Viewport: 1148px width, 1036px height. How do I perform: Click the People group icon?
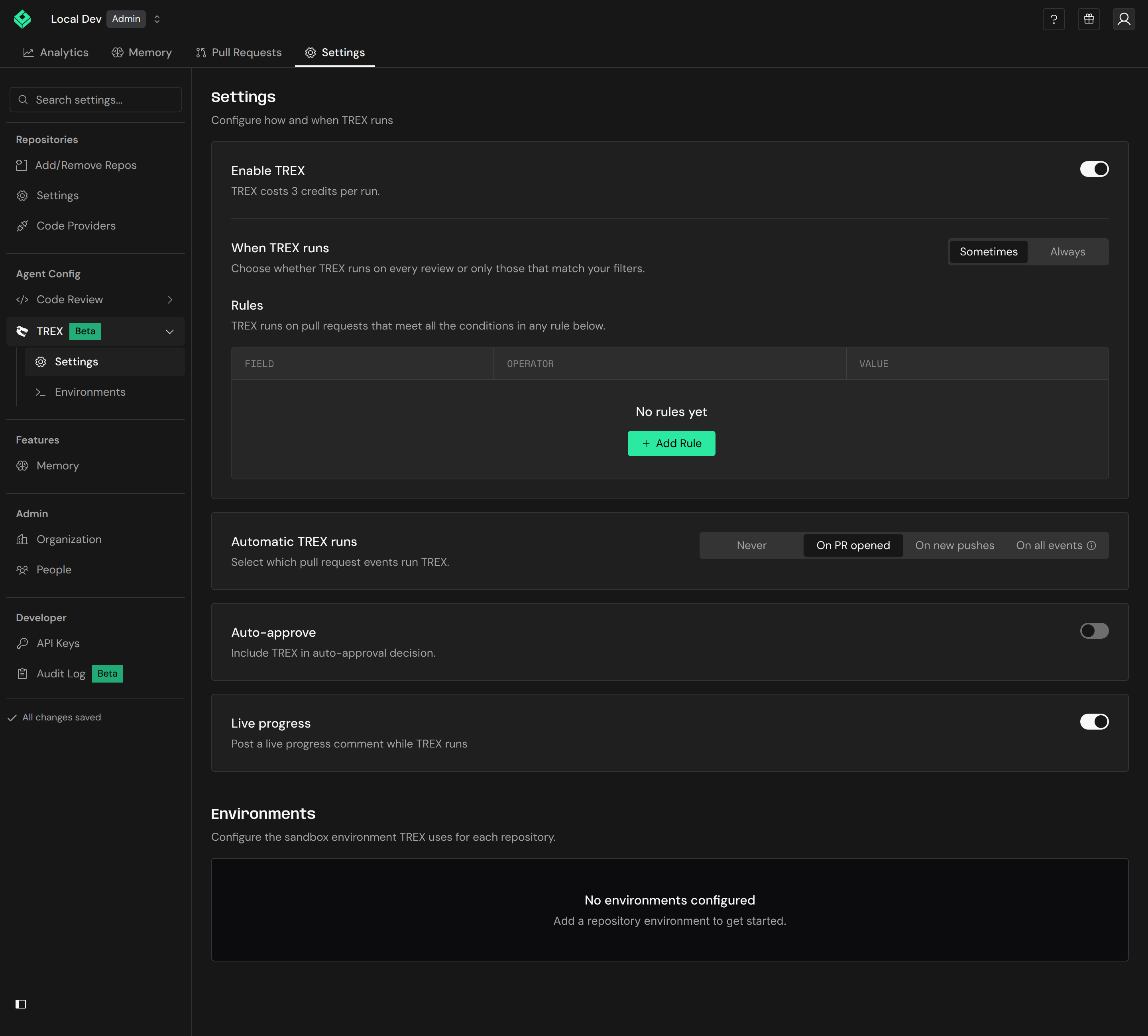[22, 570]
